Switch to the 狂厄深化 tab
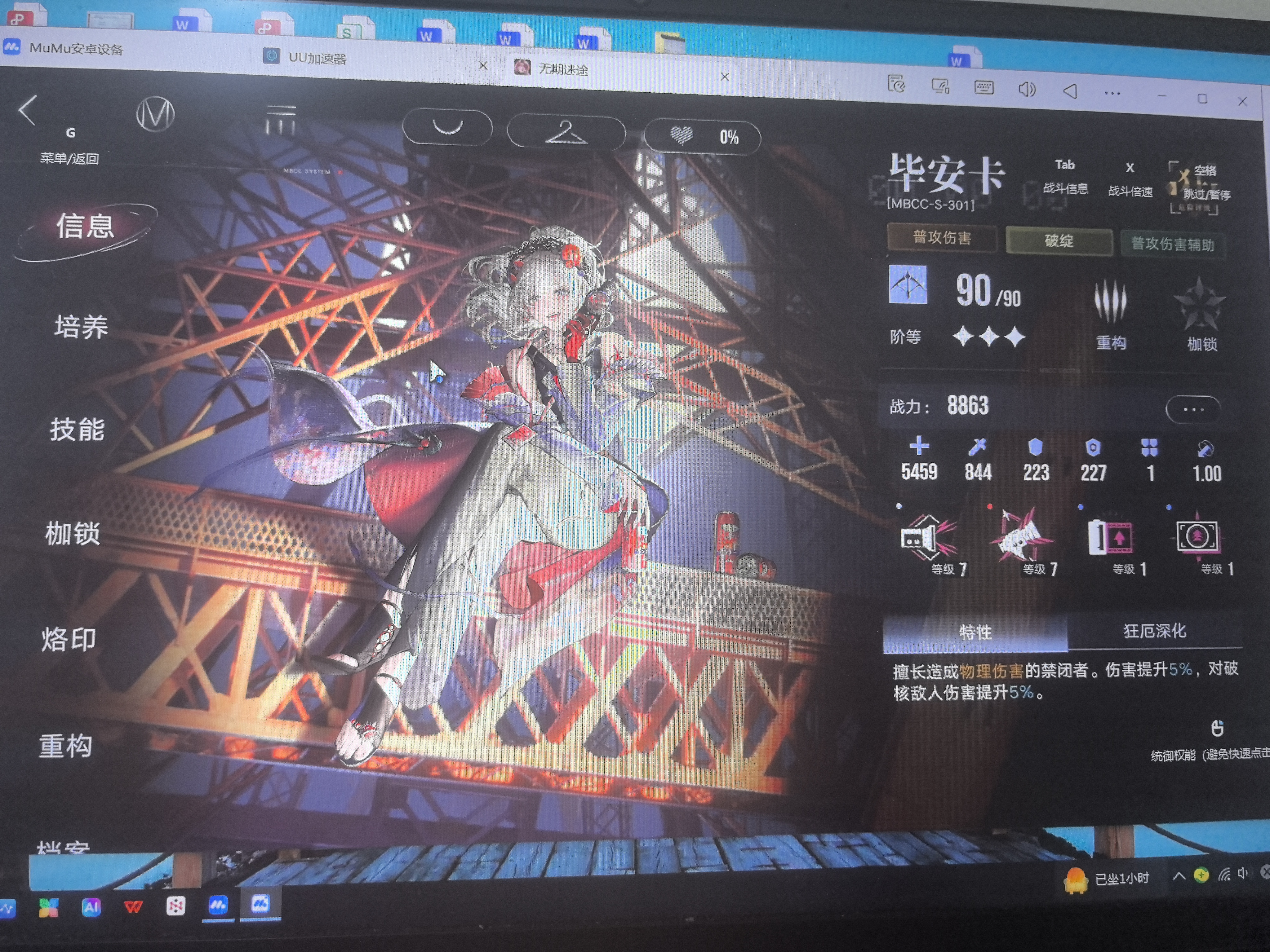This screenshot has height=952, width=1270. (1155, 631)
